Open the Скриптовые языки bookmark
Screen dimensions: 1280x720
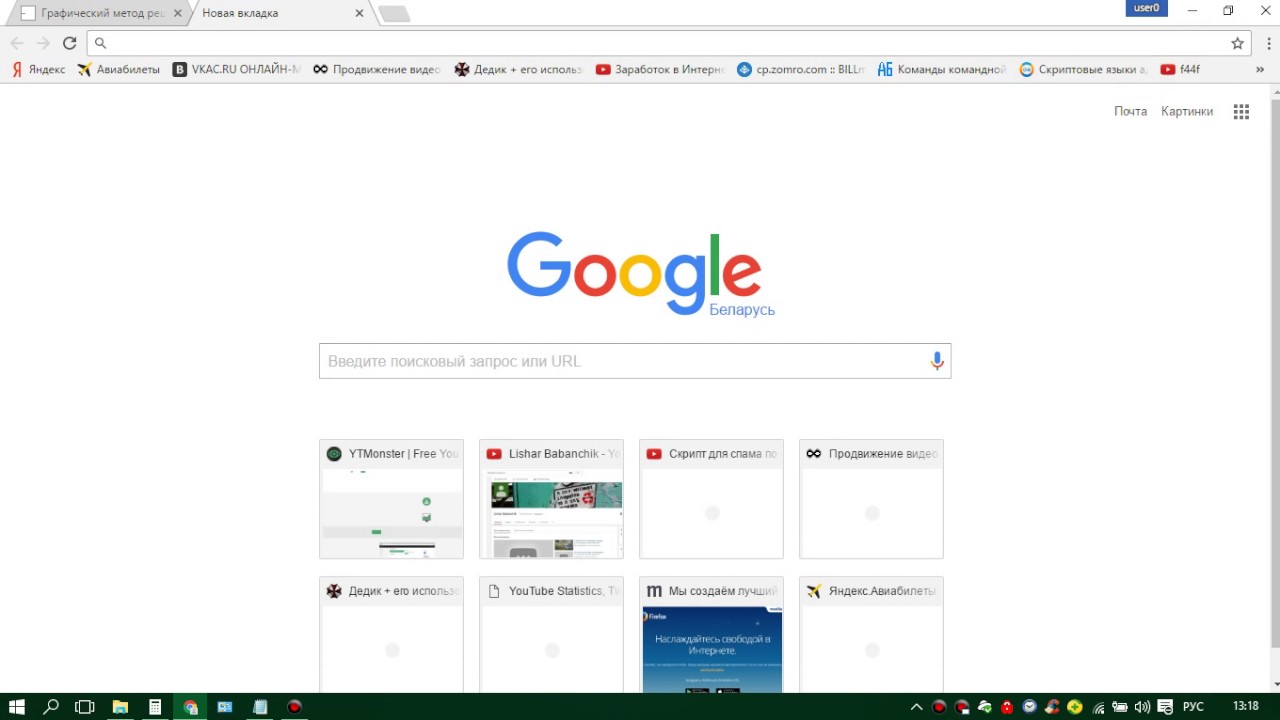pos(1084,70)
